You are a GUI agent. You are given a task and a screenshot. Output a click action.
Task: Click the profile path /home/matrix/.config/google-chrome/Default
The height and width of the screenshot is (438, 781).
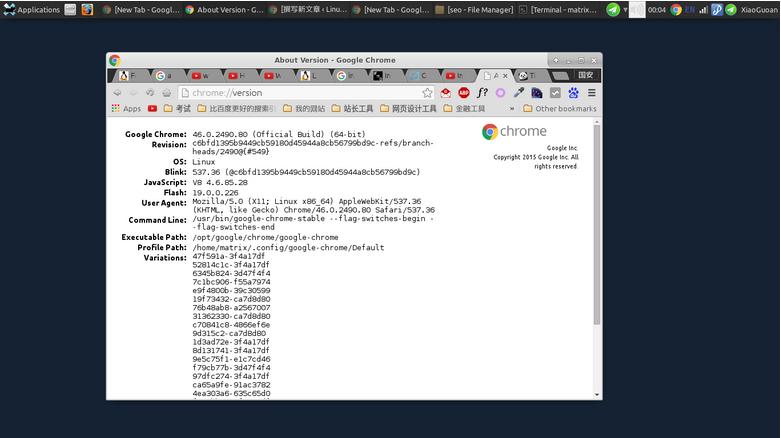(x=288, y=247)
